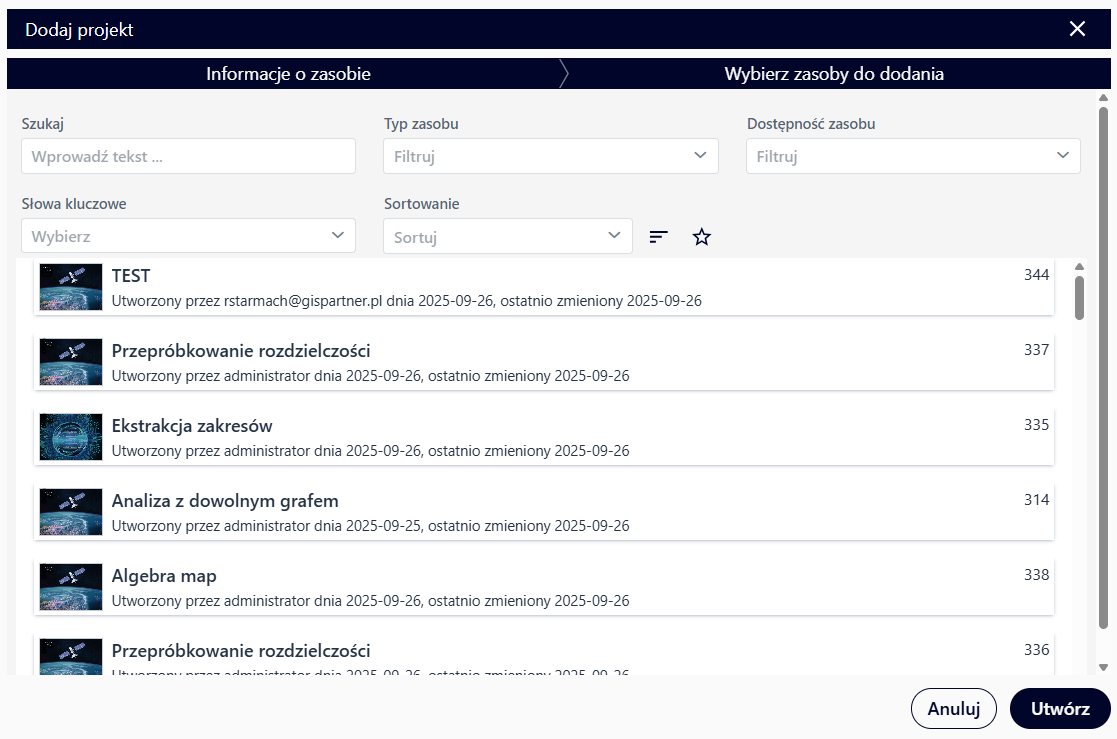Click the Algebra map satellite thumbnail
Image resolution: width=1117 pixels, height=739 pixels.
click(71, 587)
